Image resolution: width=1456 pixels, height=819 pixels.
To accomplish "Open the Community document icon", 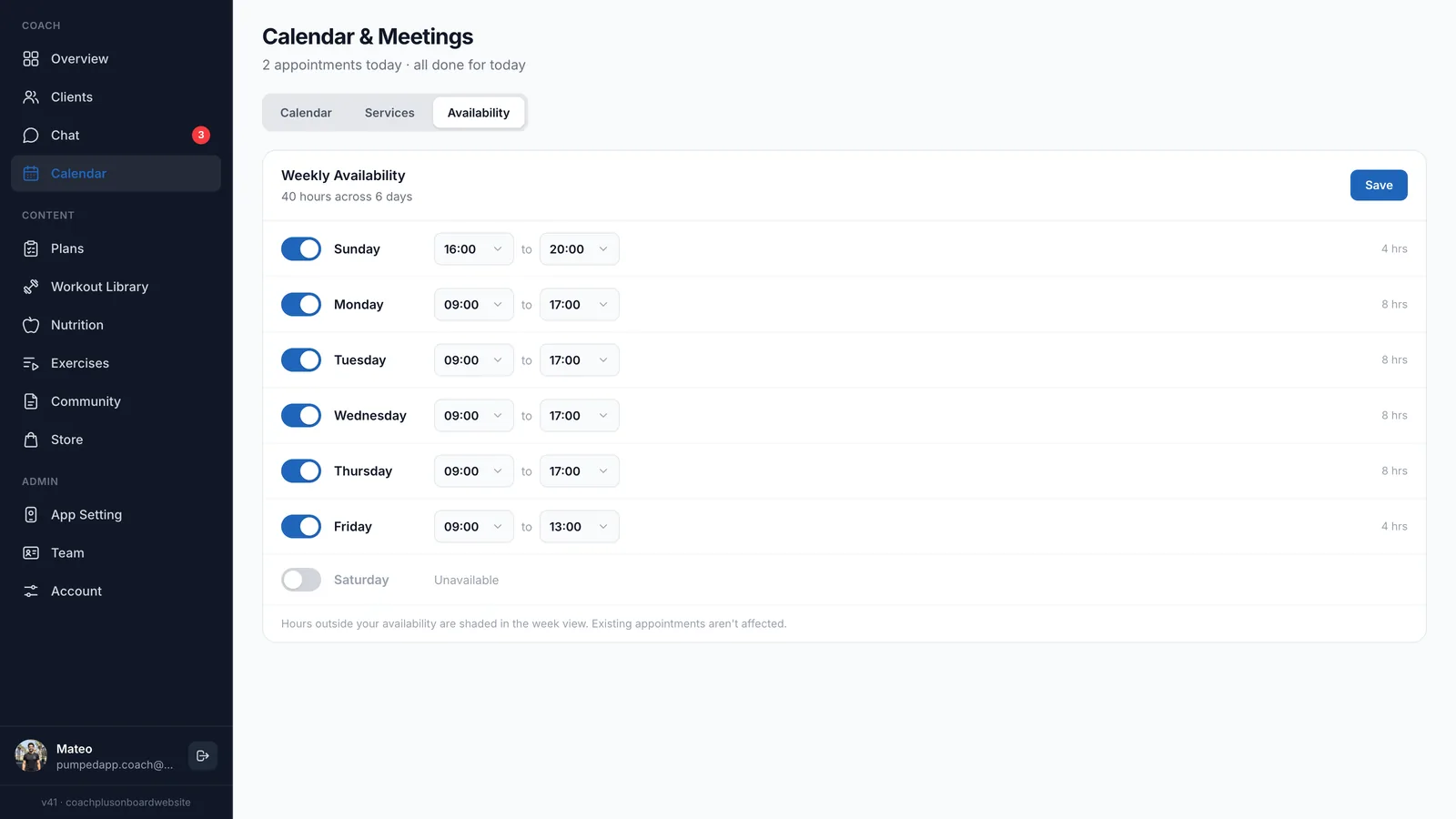I will (x=31, y=401).
